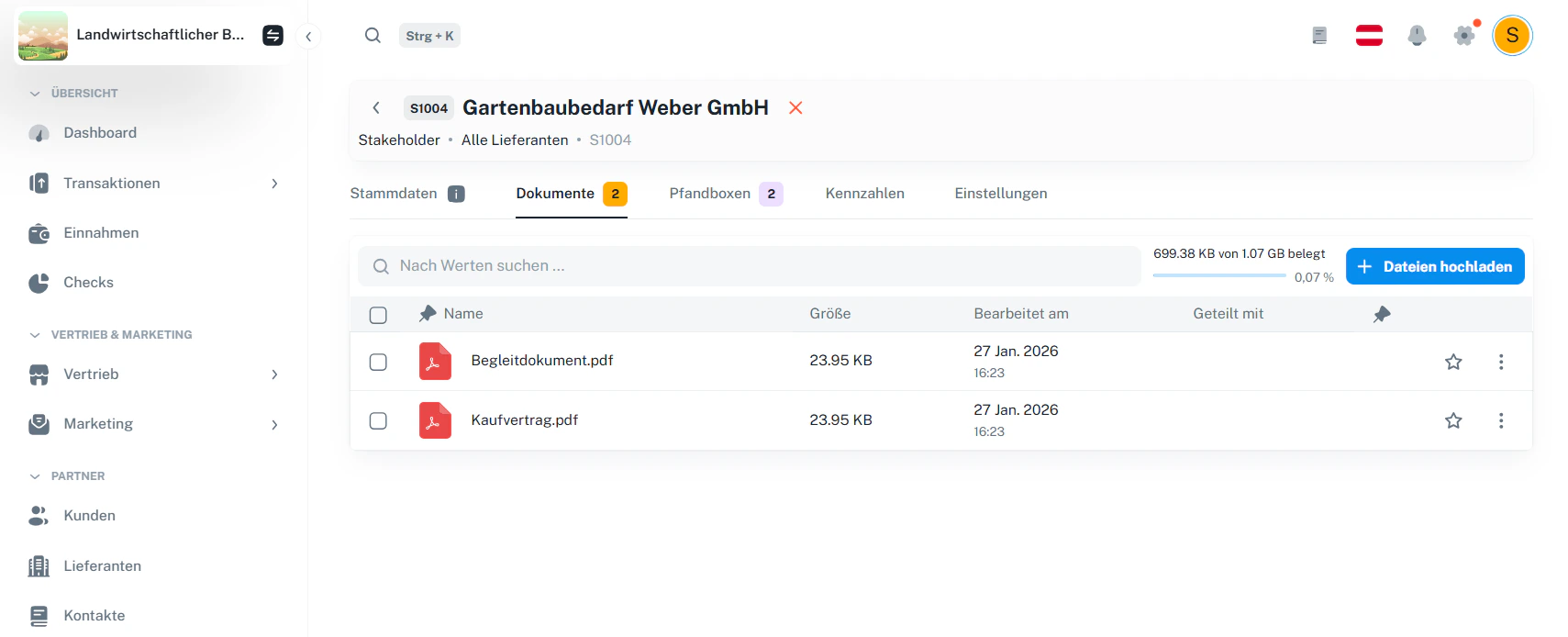Switch to the Kennzahlen tab
This screenshot has height=637, width=1568.
865,194
